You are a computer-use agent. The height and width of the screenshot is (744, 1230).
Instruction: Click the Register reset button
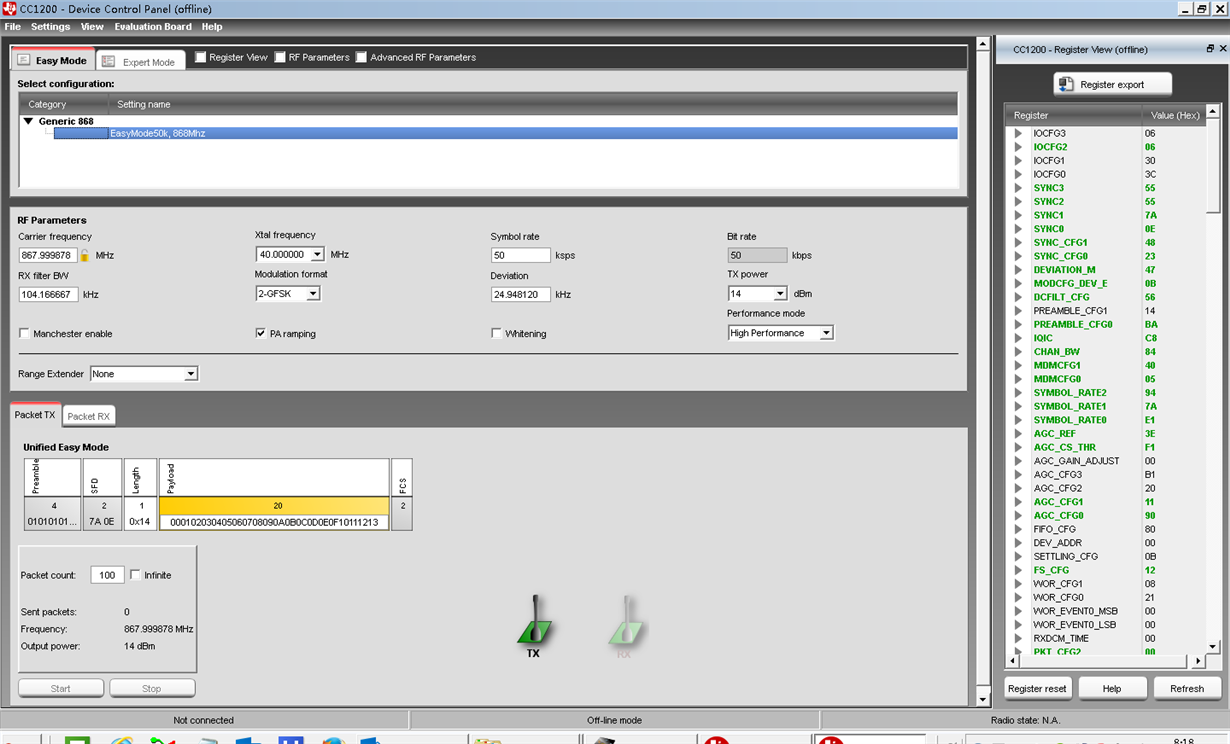coord(1037,688)
